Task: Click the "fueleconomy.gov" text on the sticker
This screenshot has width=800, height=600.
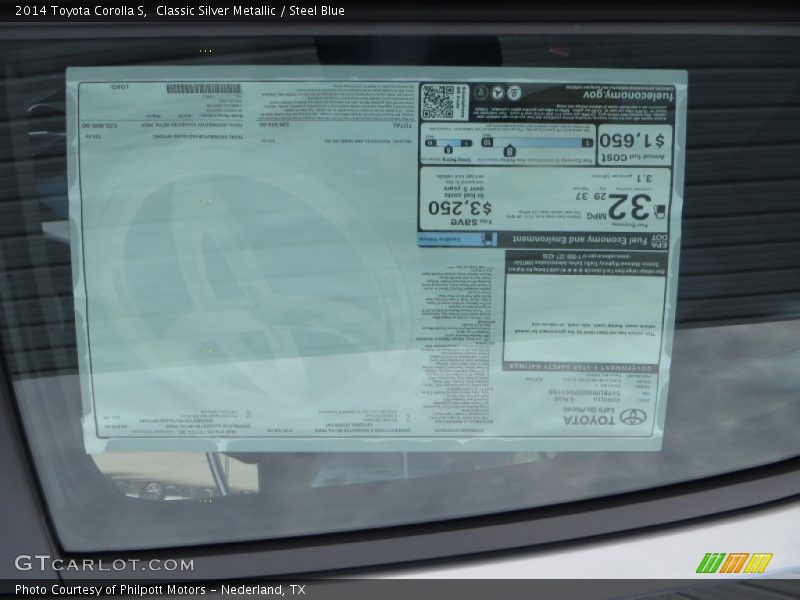Action: tap(628, 96)
